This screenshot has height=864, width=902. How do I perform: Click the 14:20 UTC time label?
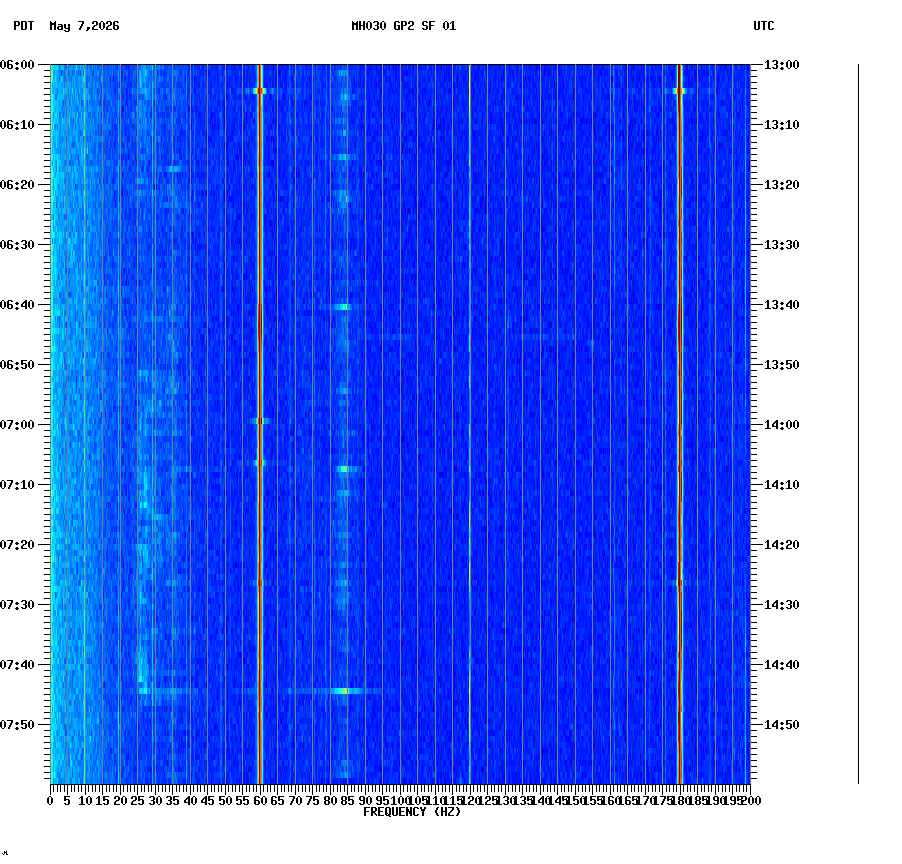pyautogui.click(x=782, y=545)
